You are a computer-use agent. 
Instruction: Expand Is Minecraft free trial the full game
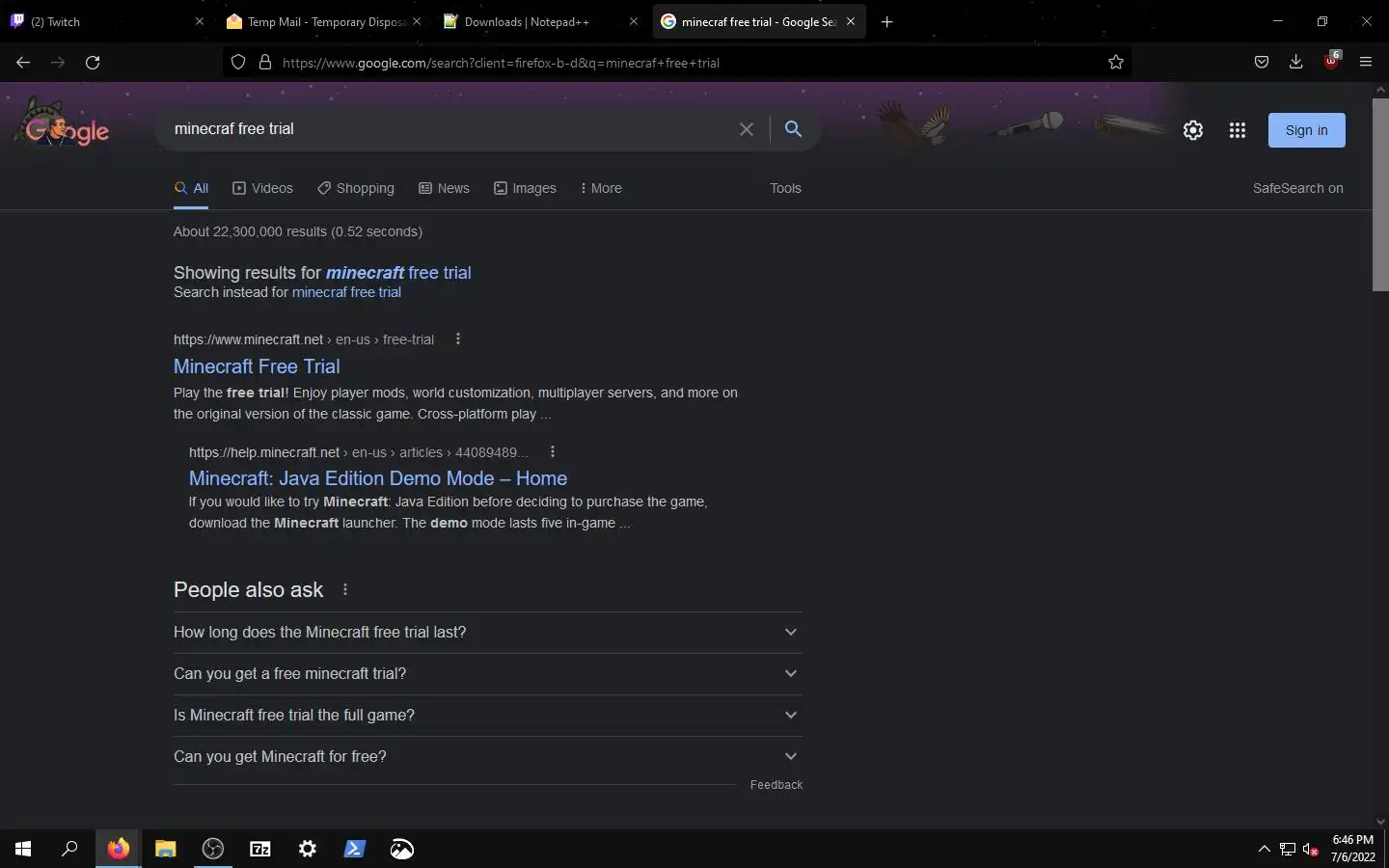pos(487,716)
